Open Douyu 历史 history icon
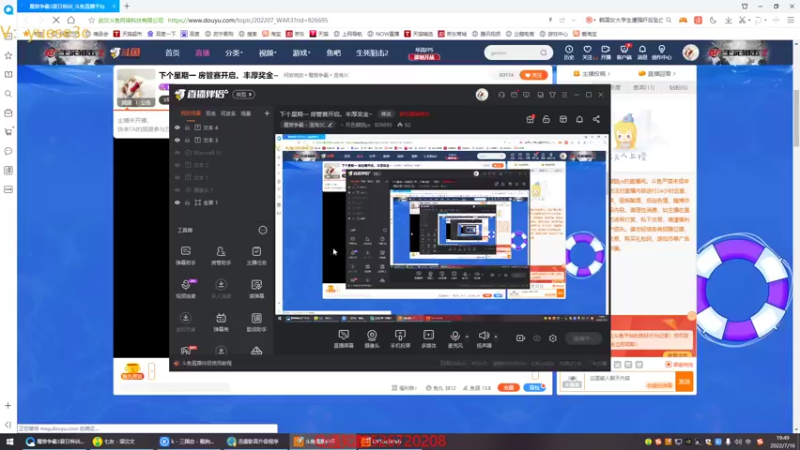This screenshot has width=800, height=450. click(569, 52)
